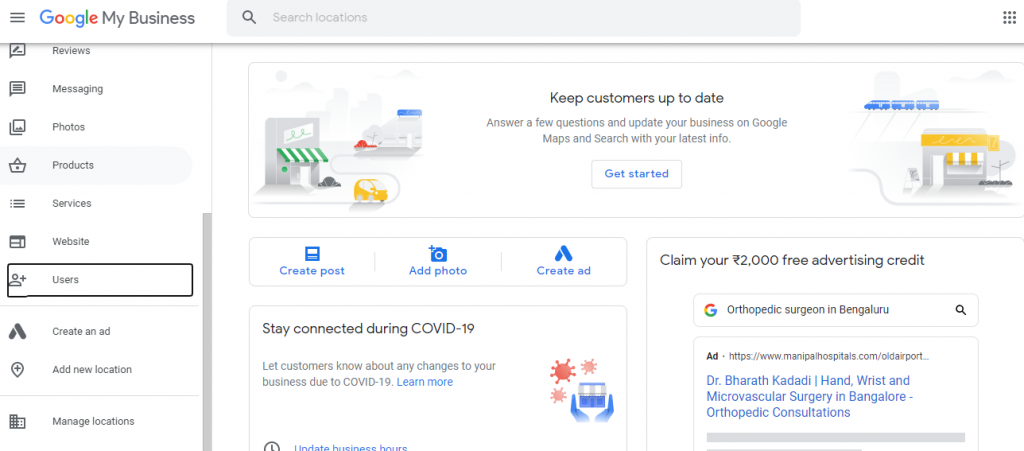
Task: Open the Update business hours link
Action: (x=351, y=448)
